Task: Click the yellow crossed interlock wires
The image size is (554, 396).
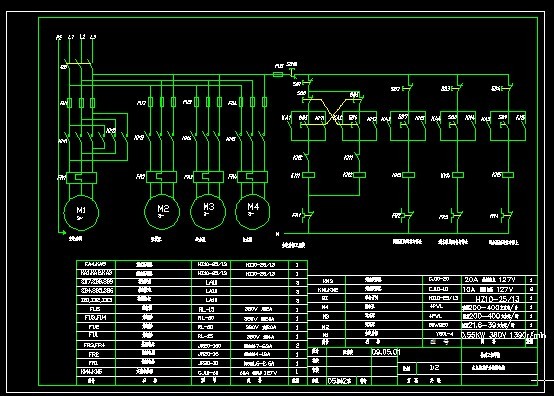Action: pyautogui.click(x=331, y=112)
